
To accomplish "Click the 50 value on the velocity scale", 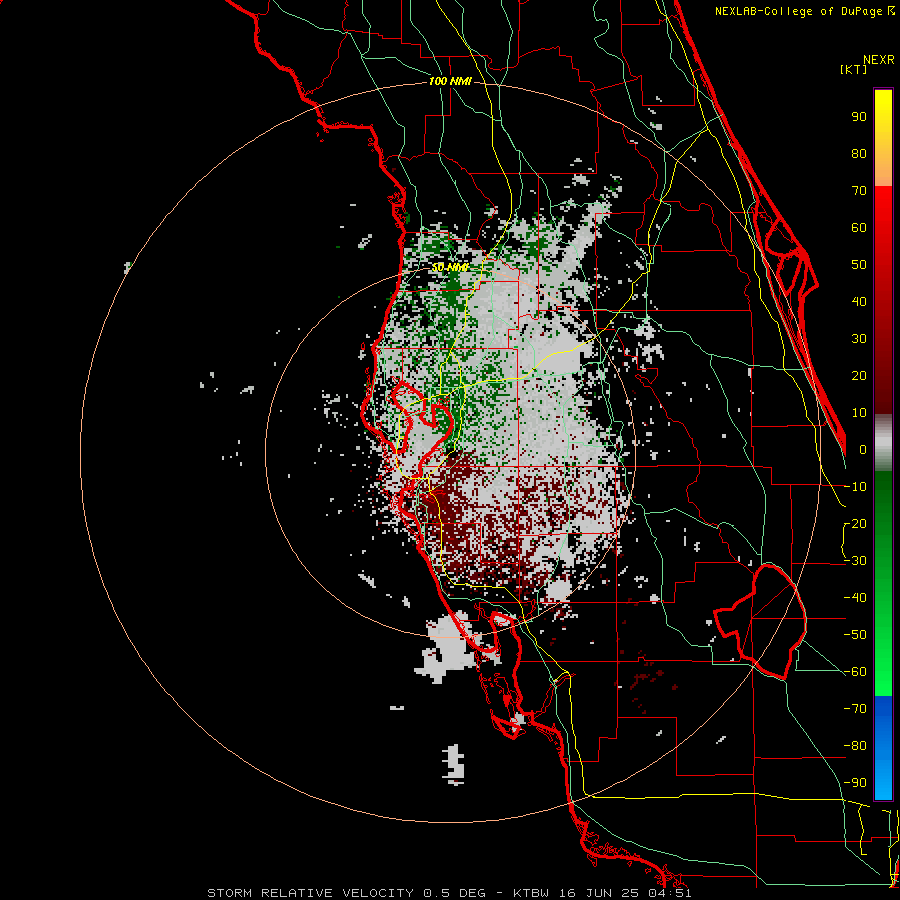I will 859,265.
